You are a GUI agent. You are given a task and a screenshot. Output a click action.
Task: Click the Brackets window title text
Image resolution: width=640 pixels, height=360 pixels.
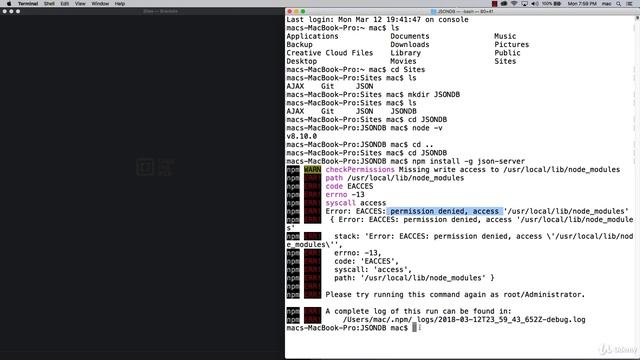[160, 11]
